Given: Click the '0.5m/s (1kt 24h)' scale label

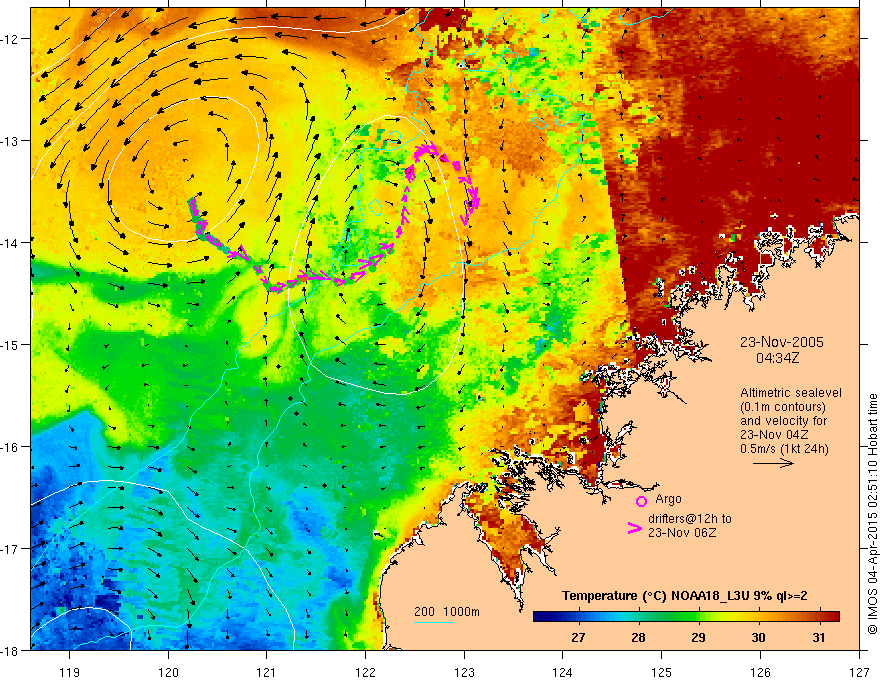Looking at the screenshot, I should (x=784, y=448).
